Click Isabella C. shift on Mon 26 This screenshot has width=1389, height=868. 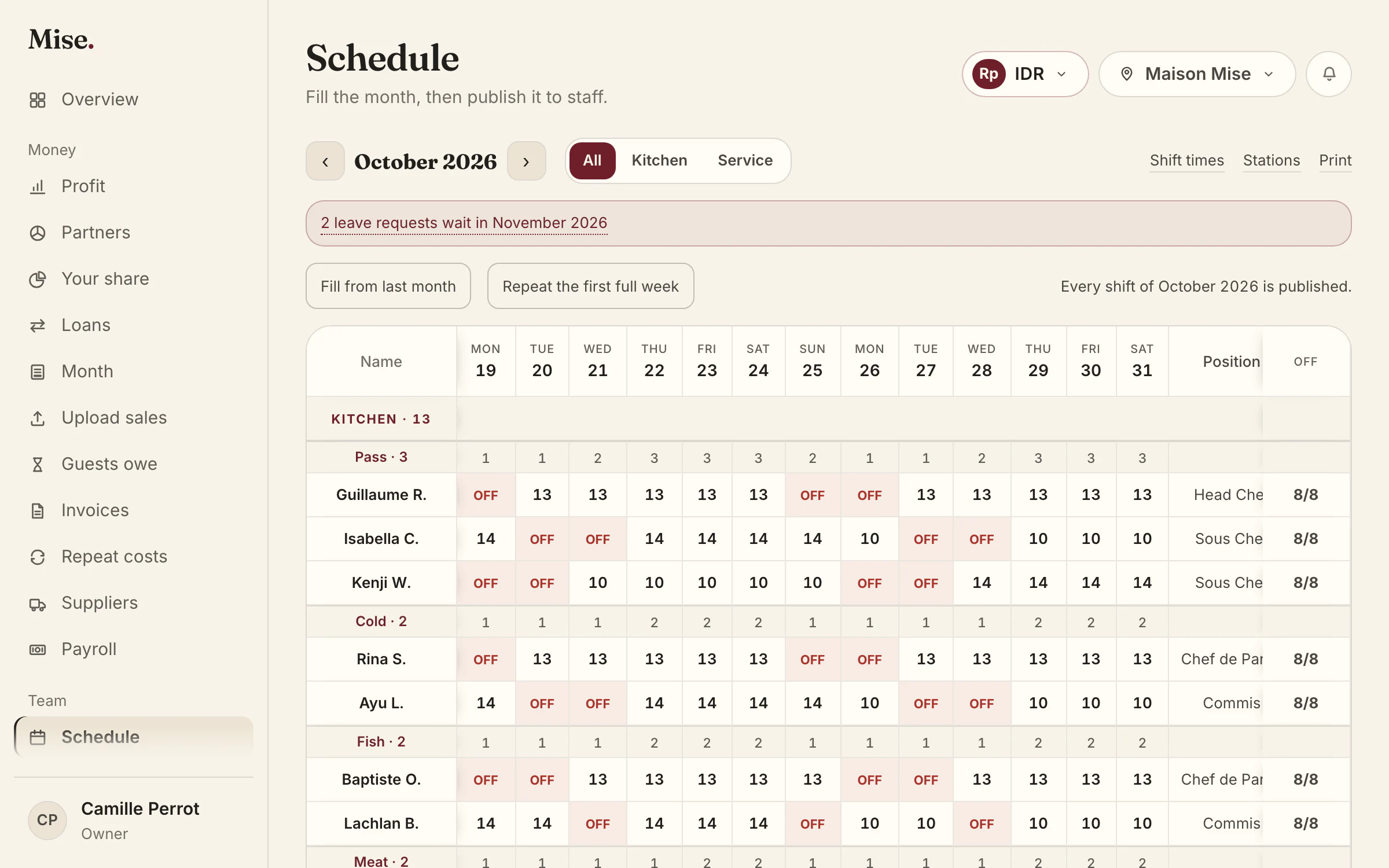click(869, 539)
